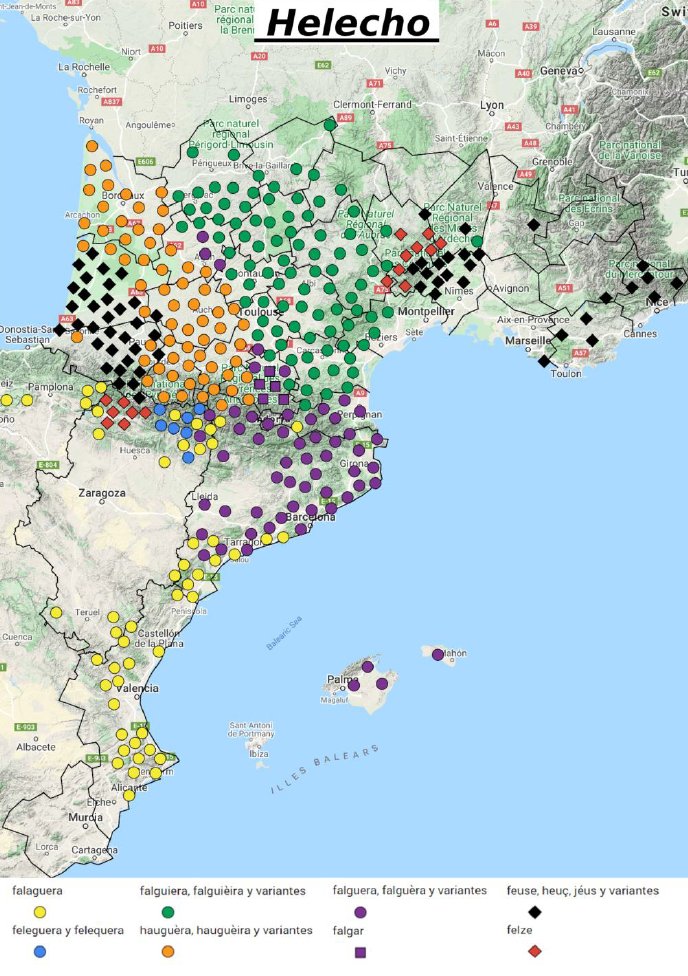Click the Zaragoza city label
The image size is (688, 976).
tap(102, 492)
